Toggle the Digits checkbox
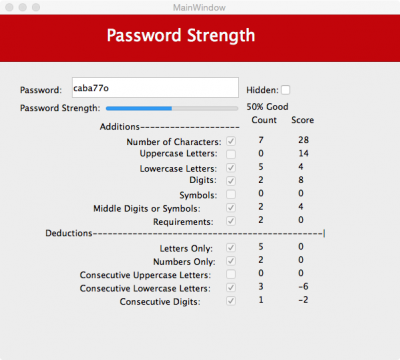400x360 pixels. click(x=231, y=181)
